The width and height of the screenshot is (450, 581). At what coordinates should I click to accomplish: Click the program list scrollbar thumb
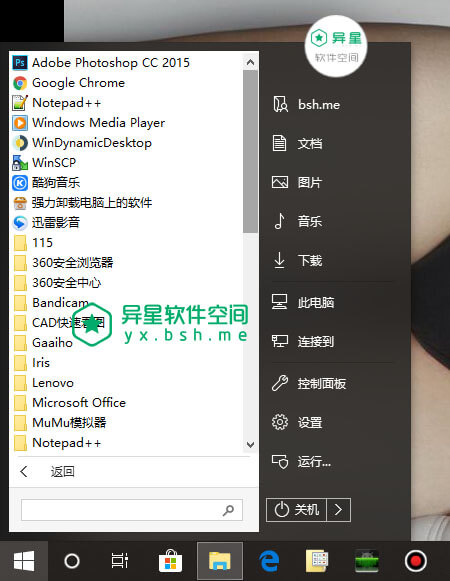click(250, 151)
